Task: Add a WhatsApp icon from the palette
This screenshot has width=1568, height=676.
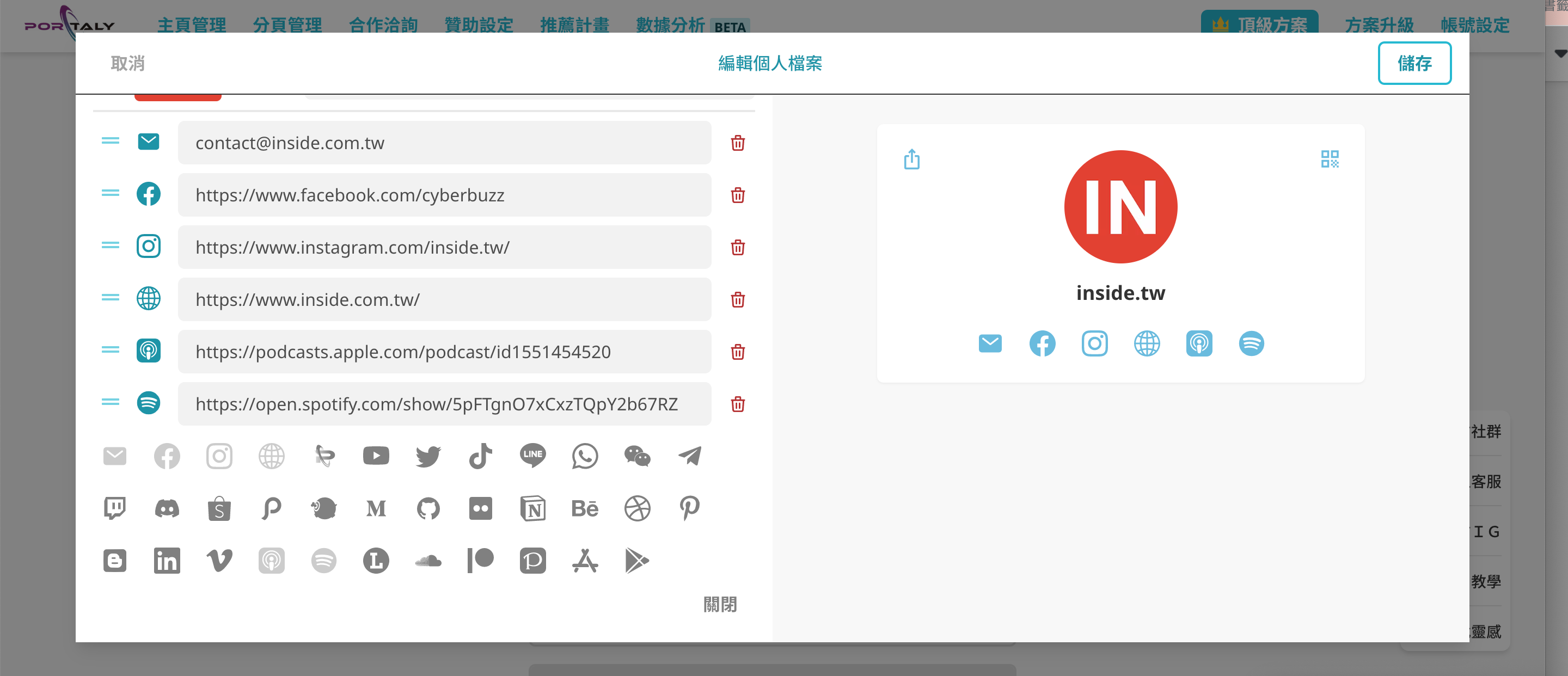Action: point(585,456)
